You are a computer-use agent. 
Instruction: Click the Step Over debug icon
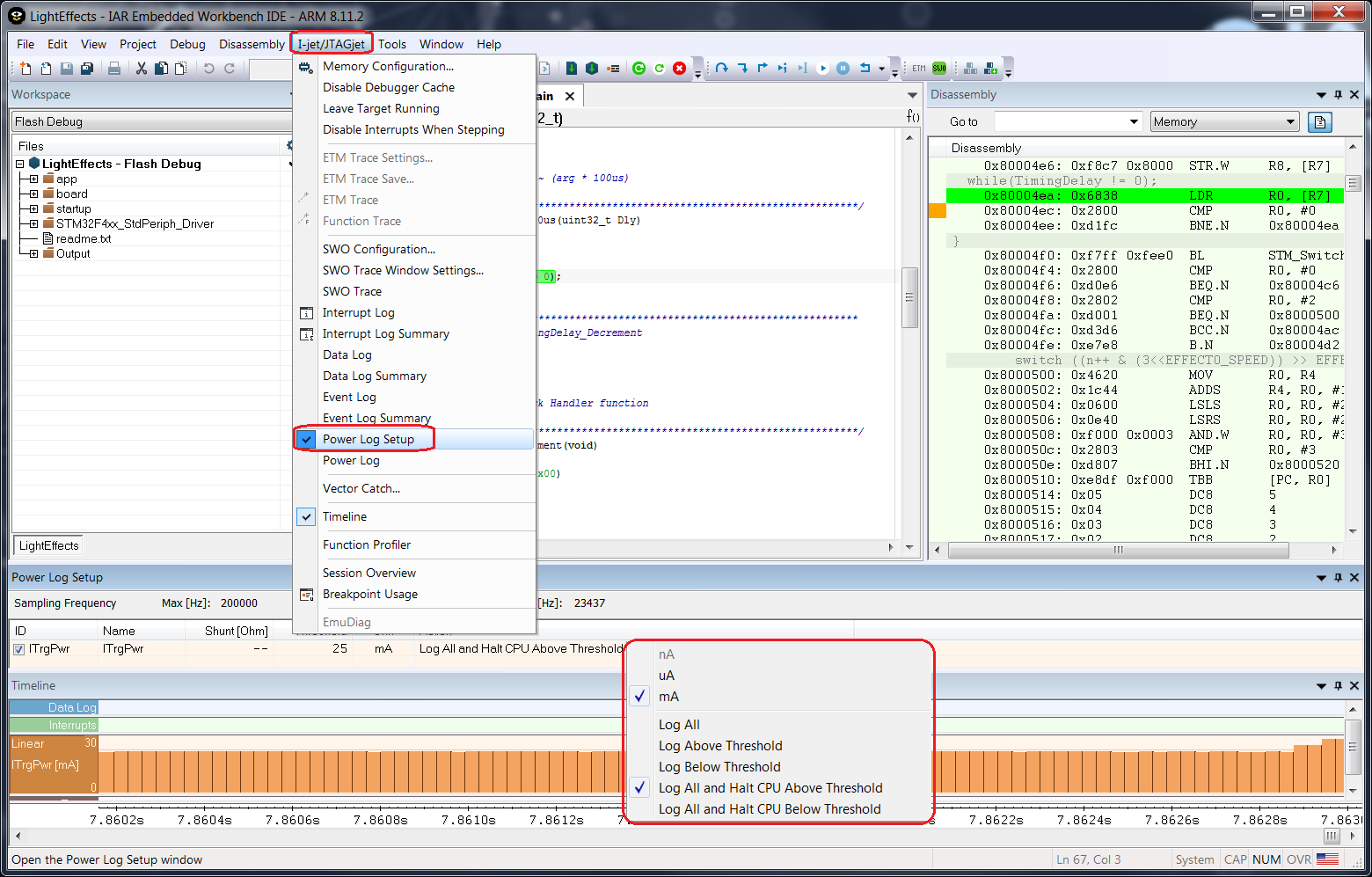coord(721,69)
